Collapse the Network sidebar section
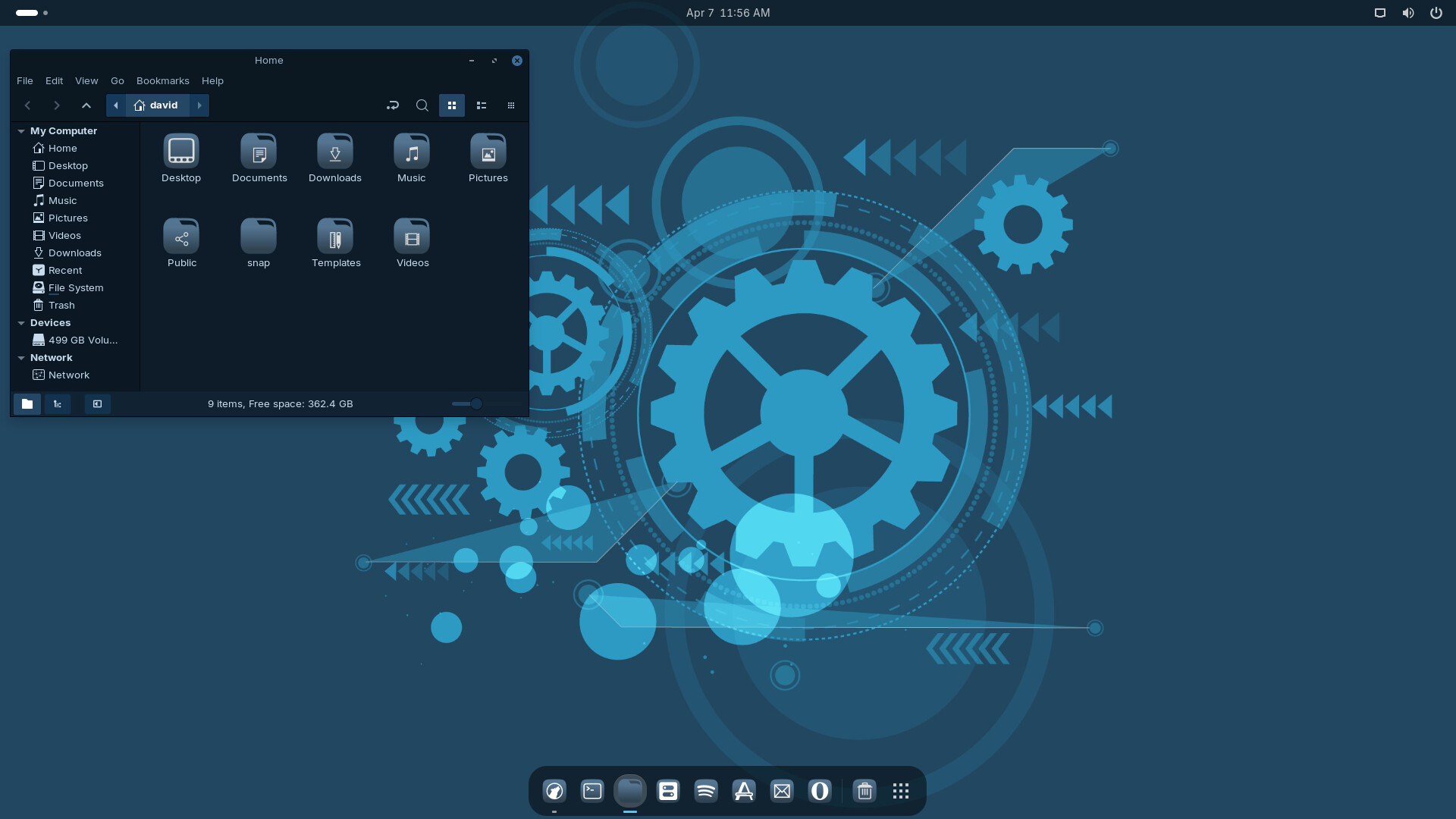This screenshot has height=819, width=1456. coord(21,358)
